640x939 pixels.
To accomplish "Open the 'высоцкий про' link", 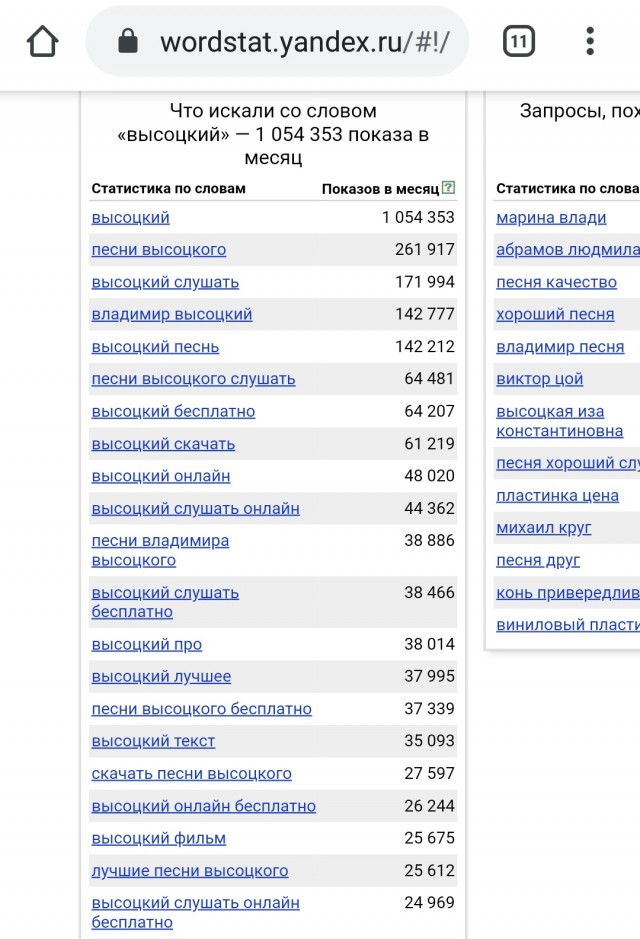I will pos(147,644).
